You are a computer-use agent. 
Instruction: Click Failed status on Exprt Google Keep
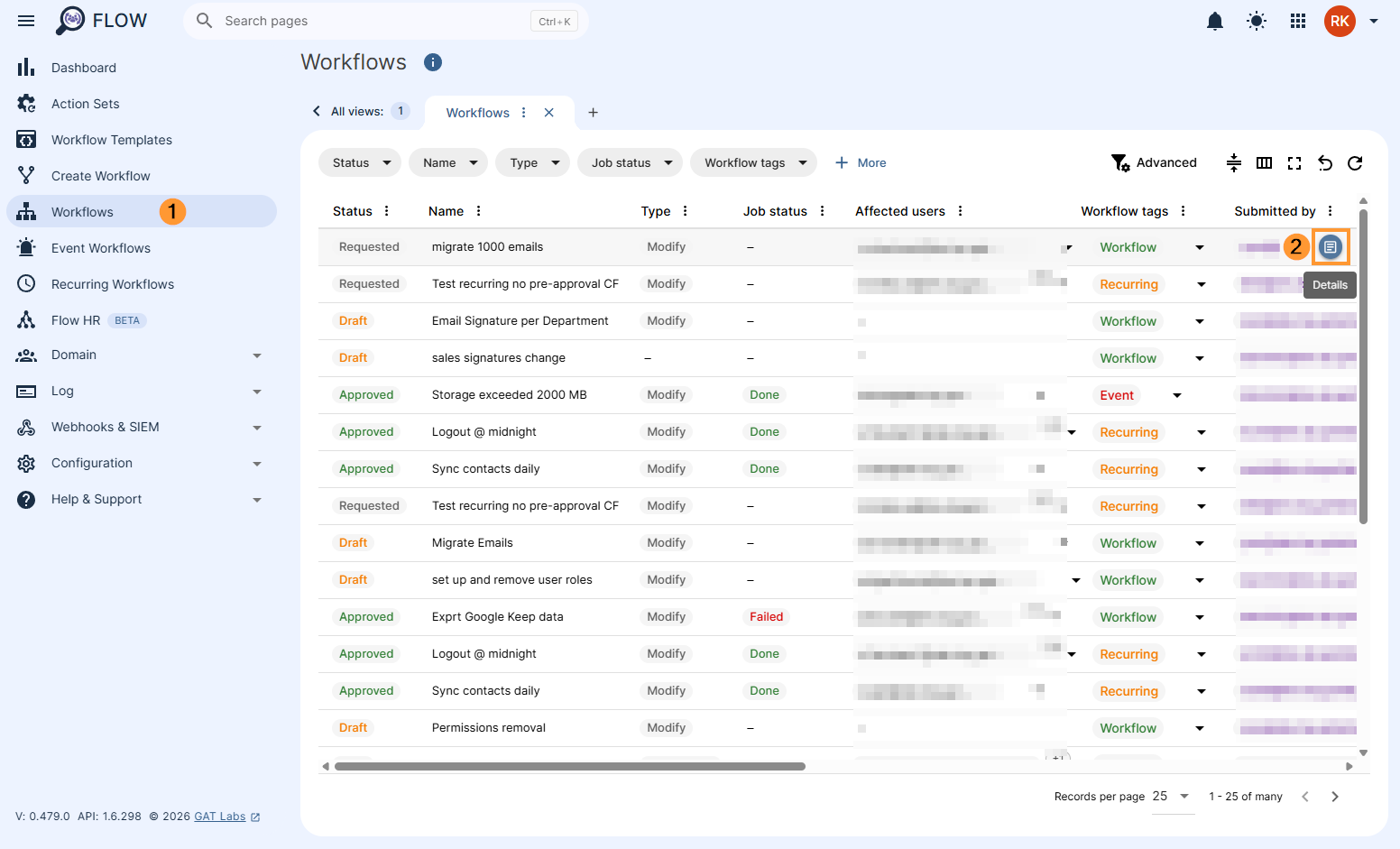pos(766,617)
